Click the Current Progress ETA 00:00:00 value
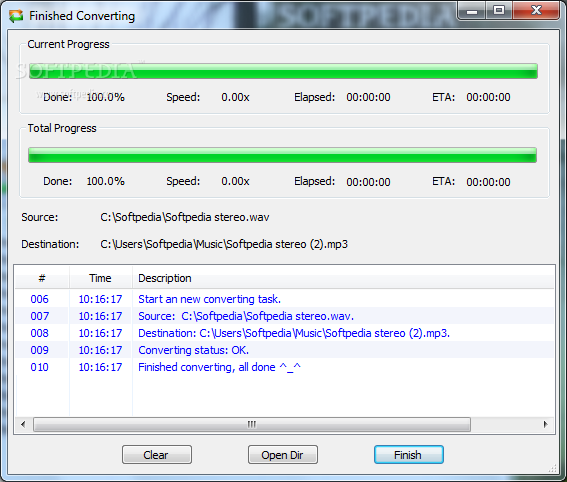Viewport: 567px width, 482px height. click(x=488, y=97)
